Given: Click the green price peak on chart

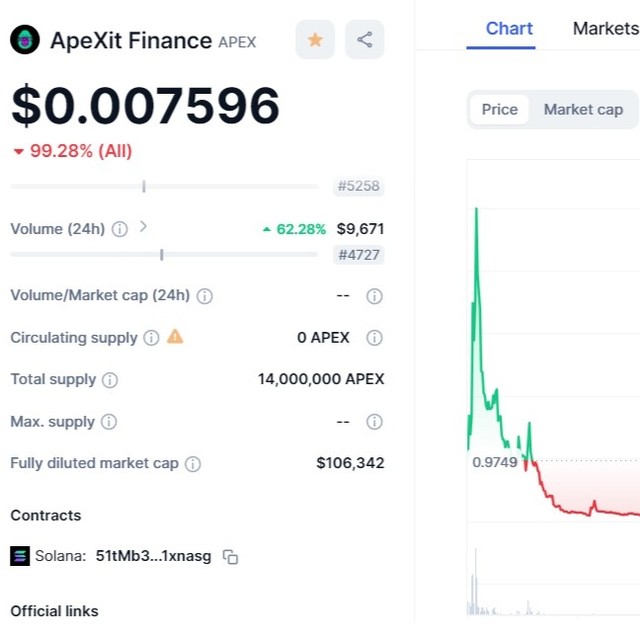Looking at the screenshot, I should click(476, 211).
